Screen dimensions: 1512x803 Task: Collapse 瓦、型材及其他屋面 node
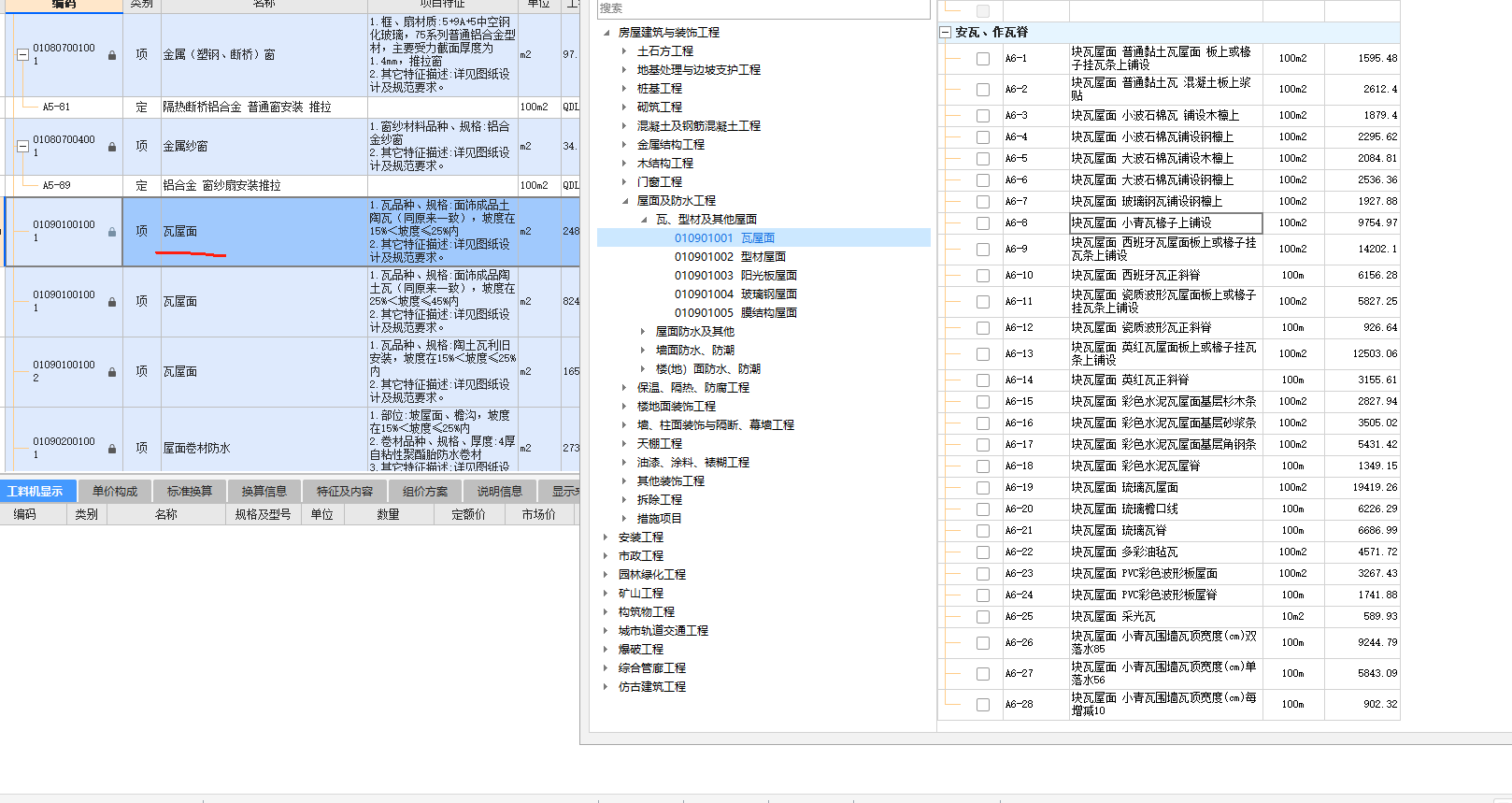coord(643,220)
